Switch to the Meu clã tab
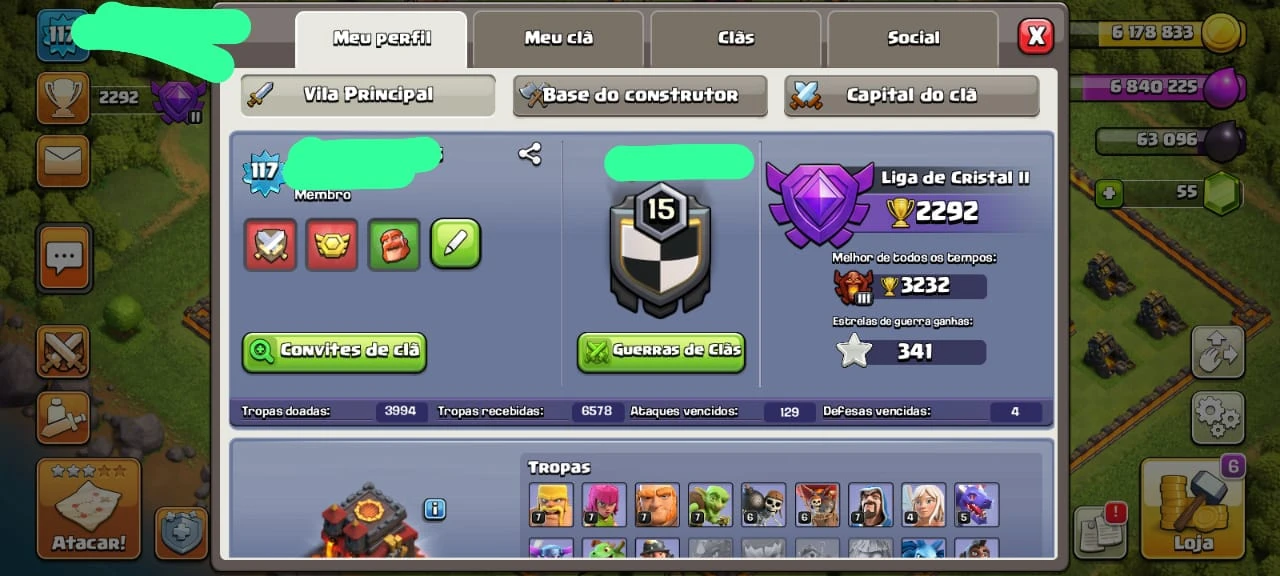The height and width of the screenshot is (576, 1280). coord(559,39)
